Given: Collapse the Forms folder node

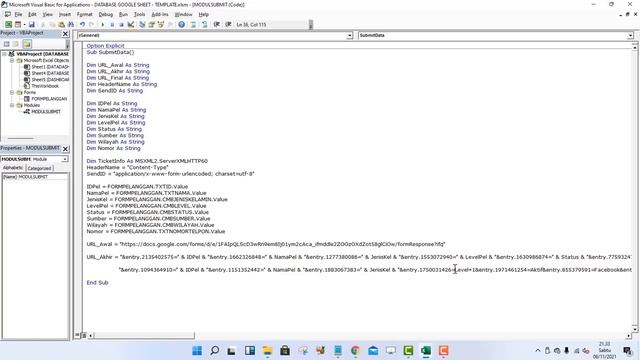Looking at the screenshot, I should point(12,92).
